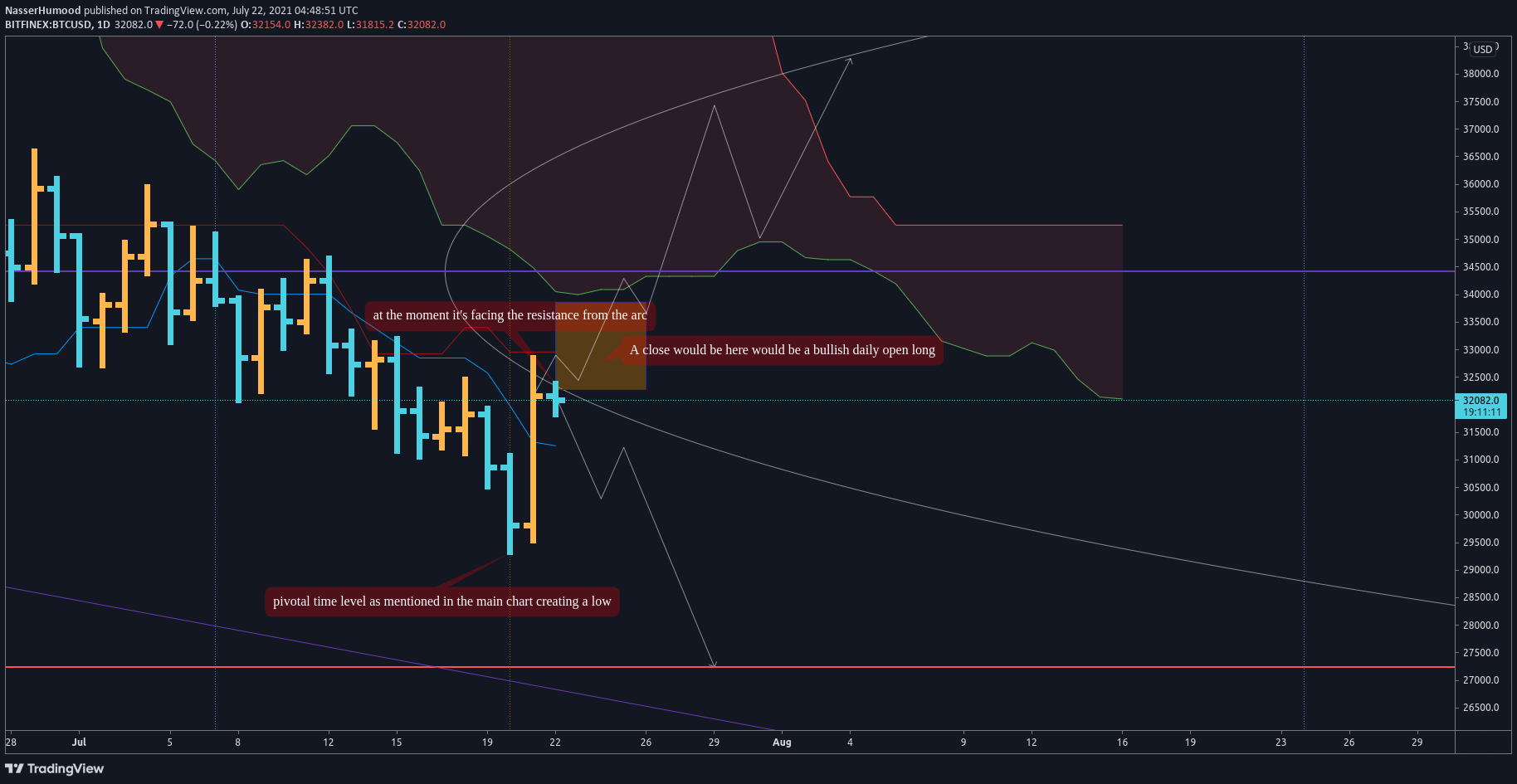Click the bar countdown timer 19:11:11
This screenshot has width=1517, height=784.
[1481, 412]
